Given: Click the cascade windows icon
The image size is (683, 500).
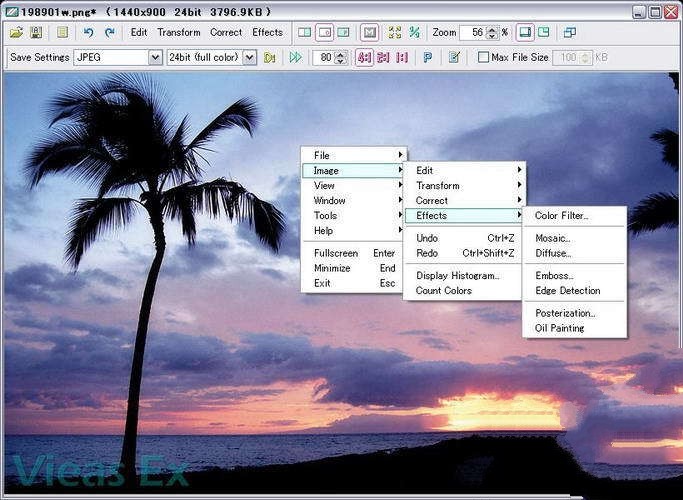Looking at the screenshot, I should coord(569,32).
